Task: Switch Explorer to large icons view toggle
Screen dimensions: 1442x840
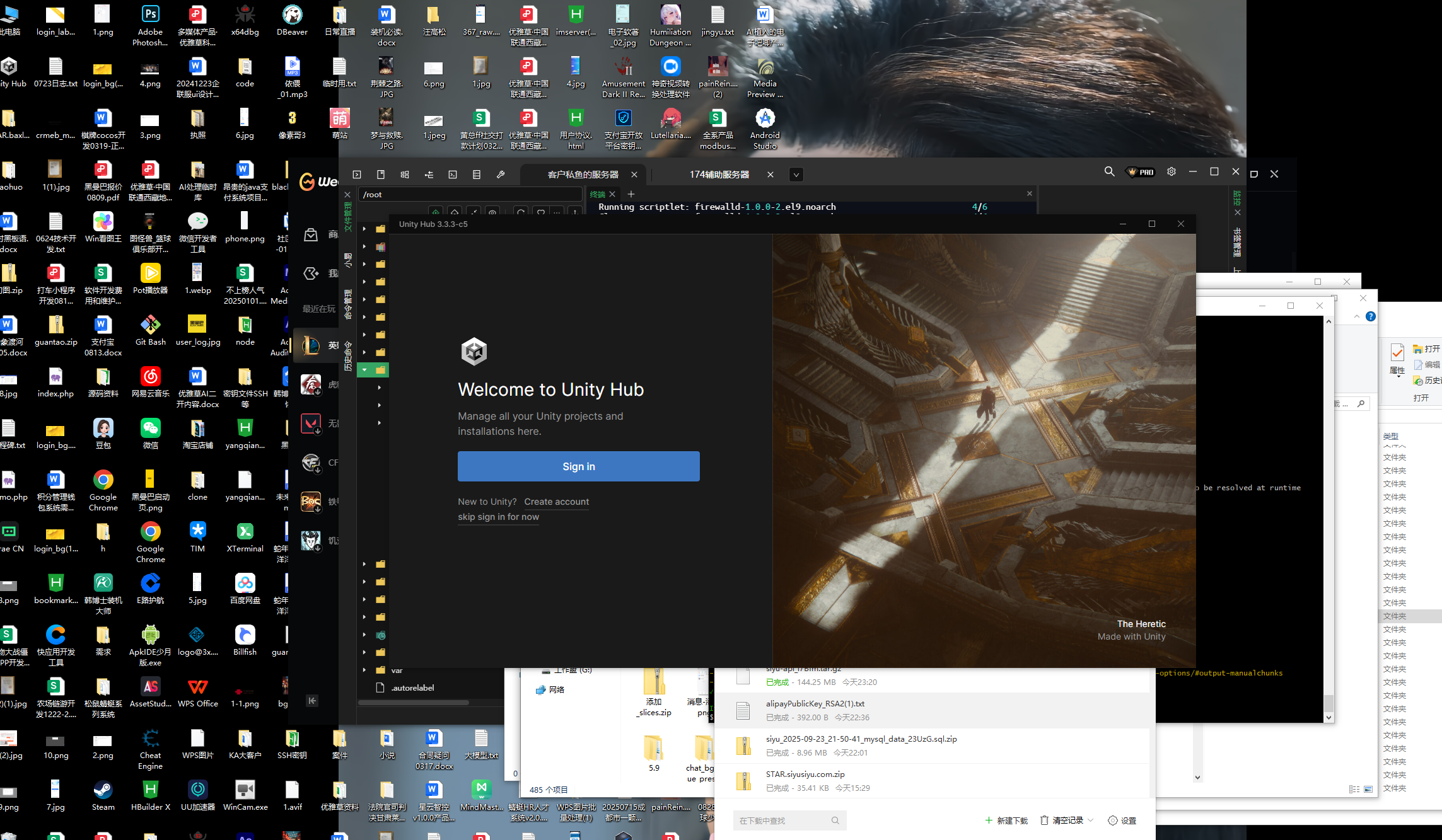Action: click(1368, 789)
